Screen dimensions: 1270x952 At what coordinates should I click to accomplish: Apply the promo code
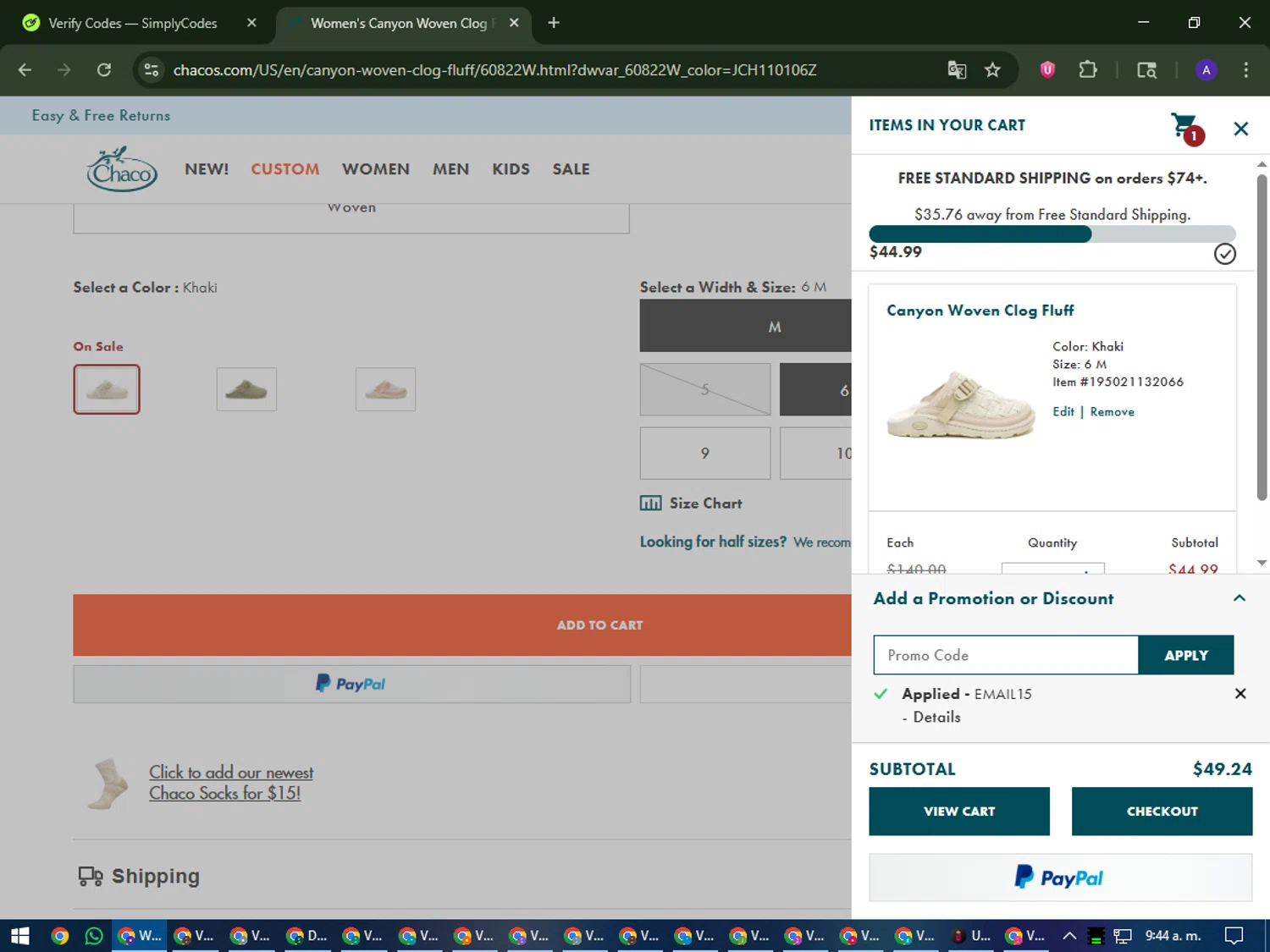coord(1185,655)
